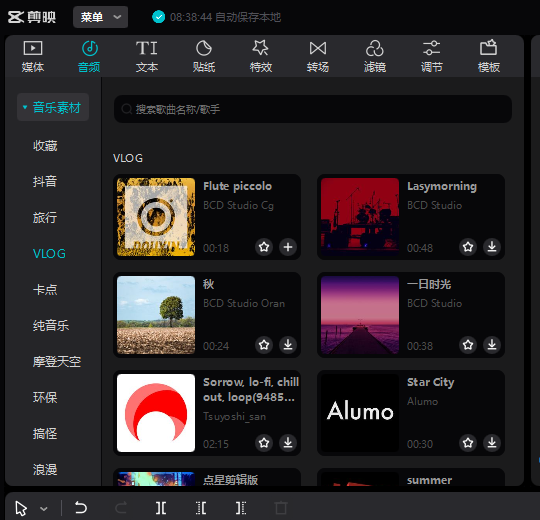
Task: Click the summer track title
Action: tap(429, 480)
